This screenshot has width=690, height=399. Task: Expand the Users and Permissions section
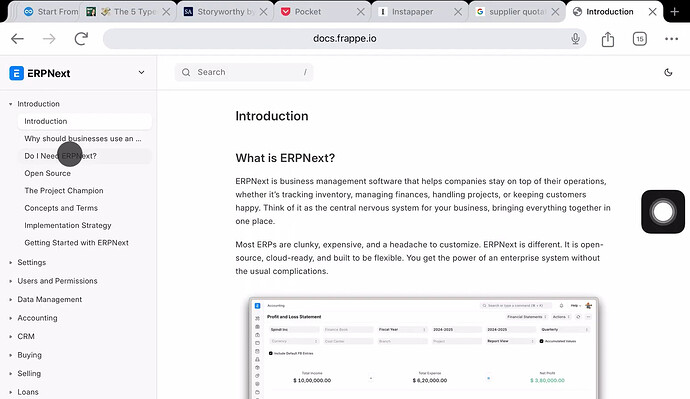point(11,281)
